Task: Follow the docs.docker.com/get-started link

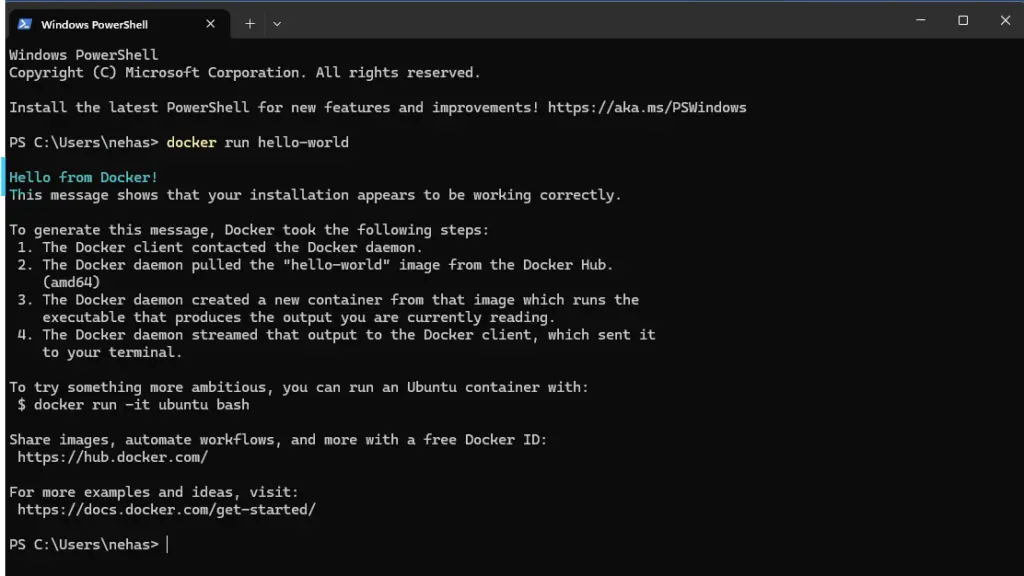Action: (166, 509)
